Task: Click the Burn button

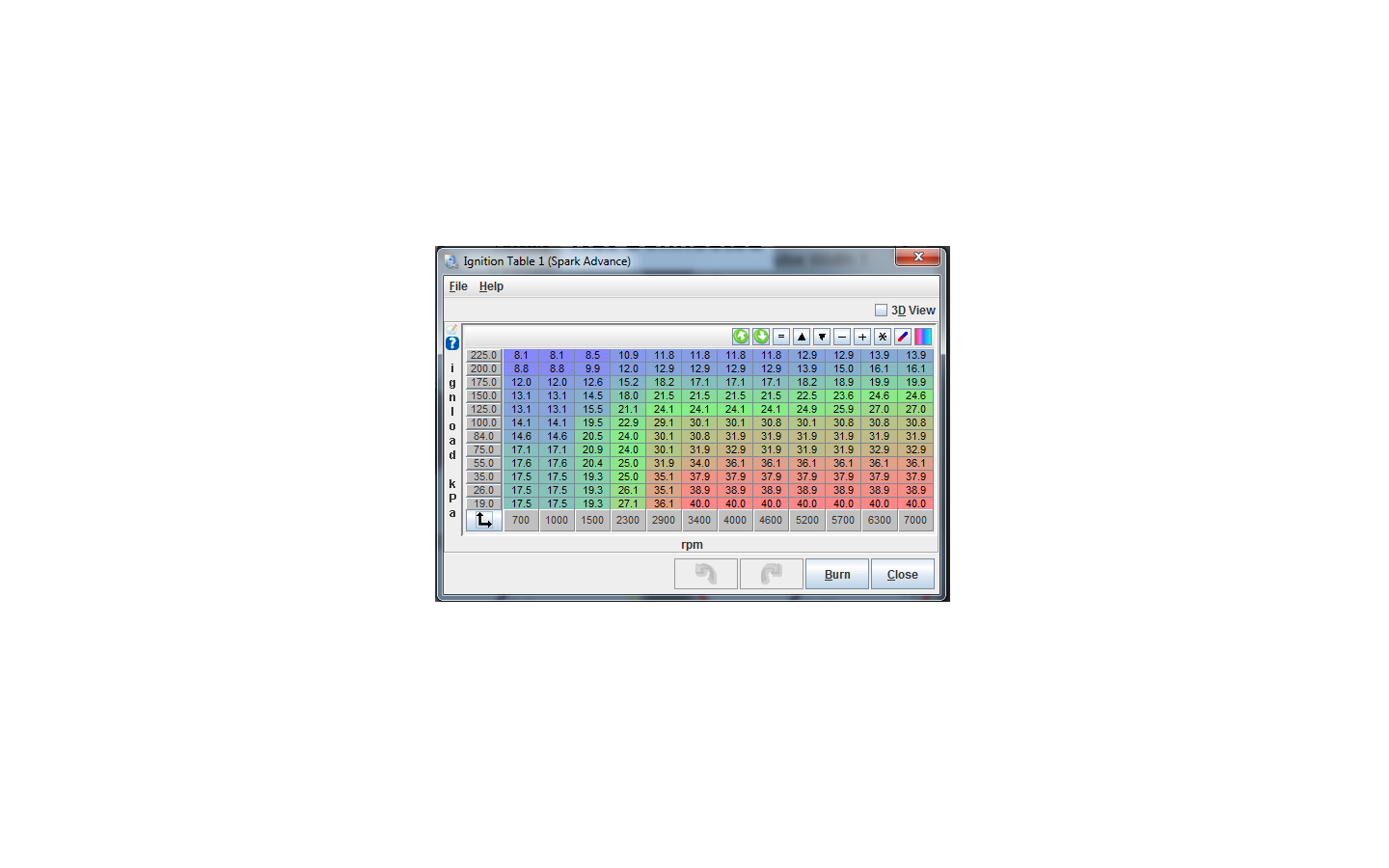Action: pos(836,574)
